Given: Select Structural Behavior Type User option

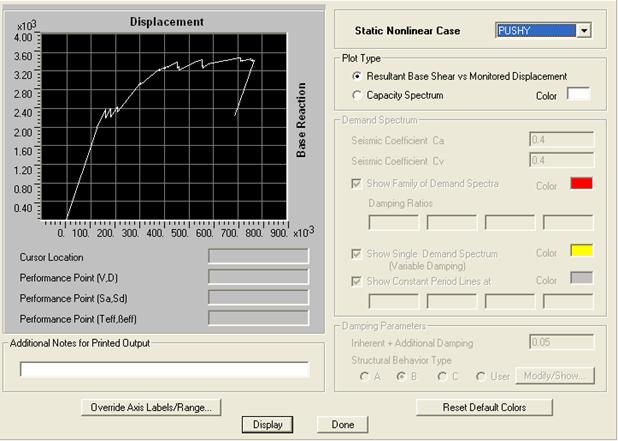Looking at the screenshot, I should click(481, 376).
